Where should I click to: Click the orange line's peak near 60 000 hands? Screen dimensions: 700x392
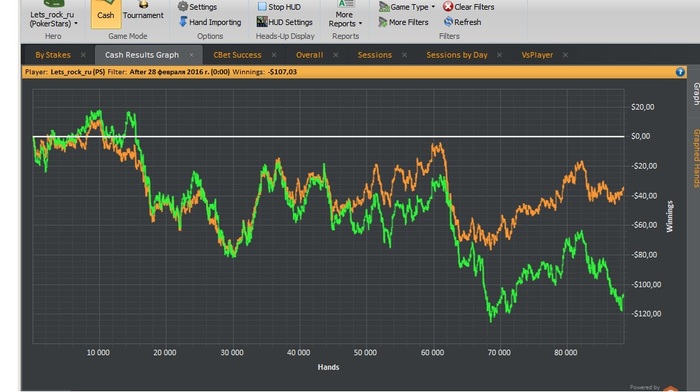(439, 145)
